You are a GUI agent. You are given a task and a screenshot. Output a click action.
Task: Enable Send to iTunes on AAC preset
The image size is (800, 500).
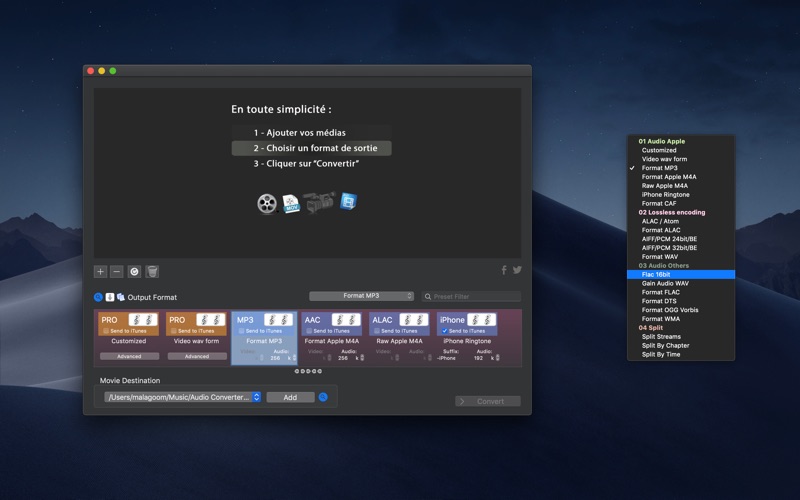pyautogui.click(x=309, y=331)
